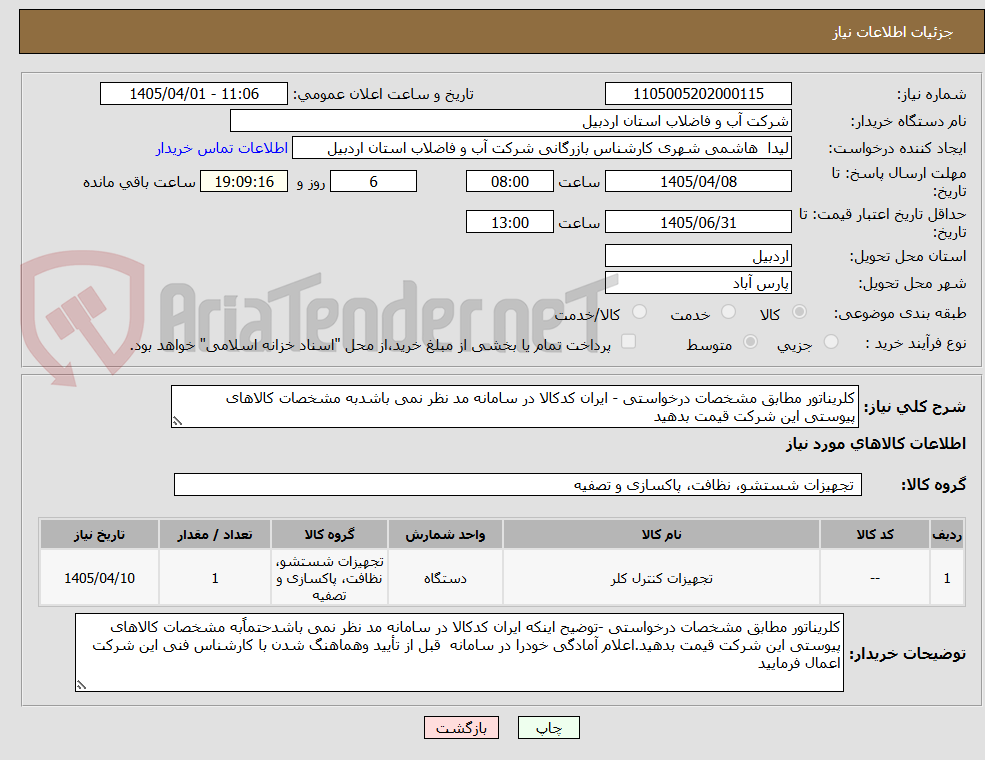Click the announcement date-time field
Image resolution: width=985 pixels, height=760 pixels.
[x=193, y=94]
